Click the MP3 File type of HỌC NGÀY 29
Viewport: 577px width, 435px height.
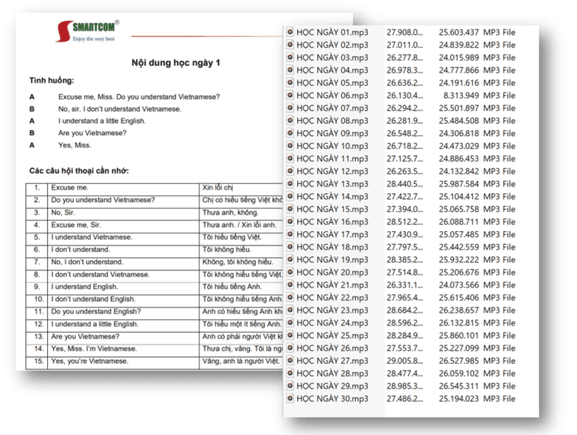[x=499, y=386]
